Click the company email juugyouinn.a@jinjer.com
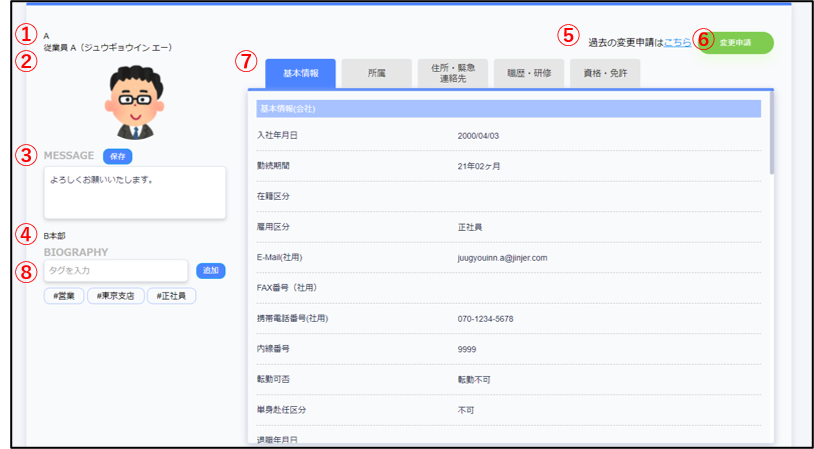The height and width of the screenshot is (449, 814). coord(502,258)
